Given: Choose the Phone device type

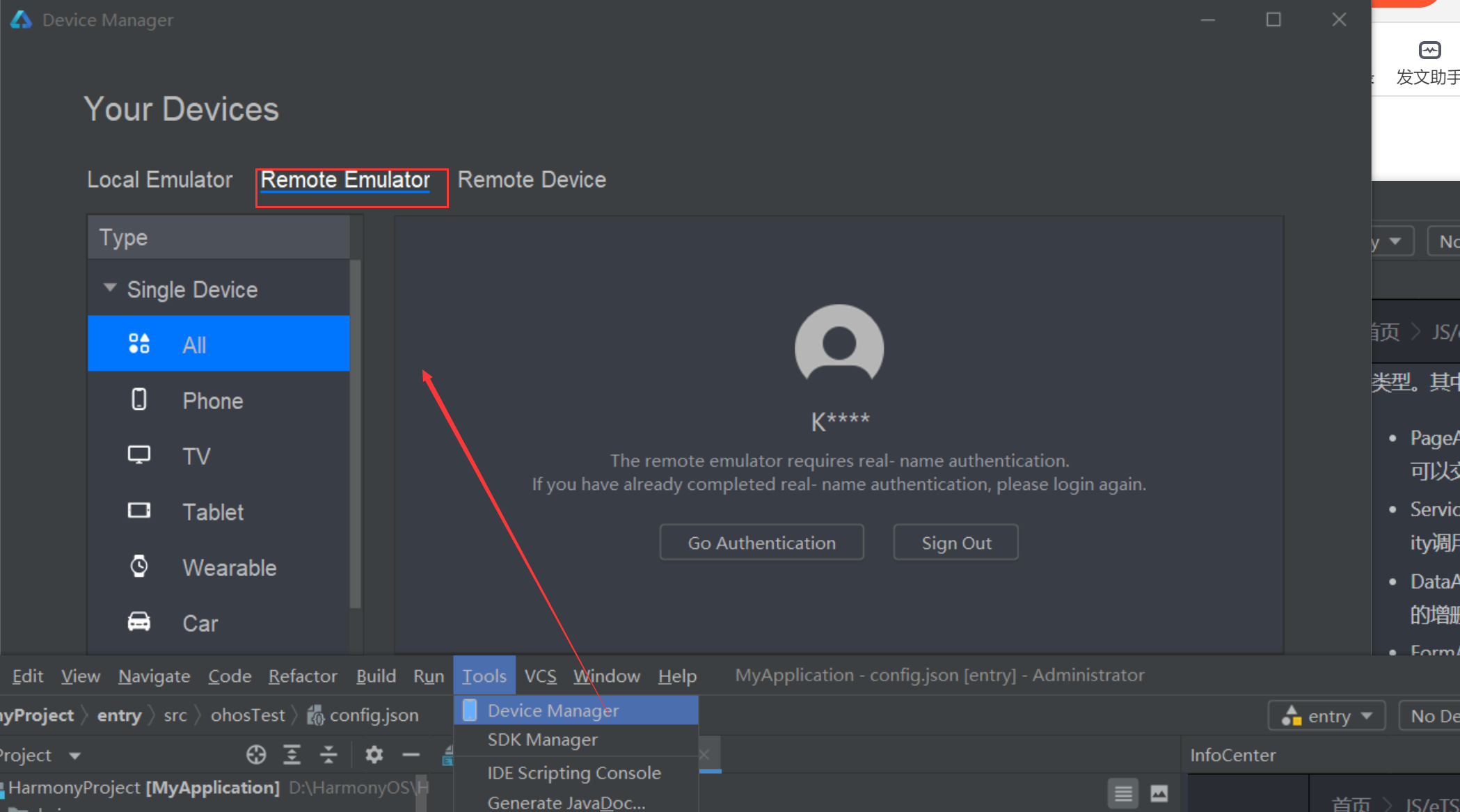Looking at the screenshot, I should point(219,400).
